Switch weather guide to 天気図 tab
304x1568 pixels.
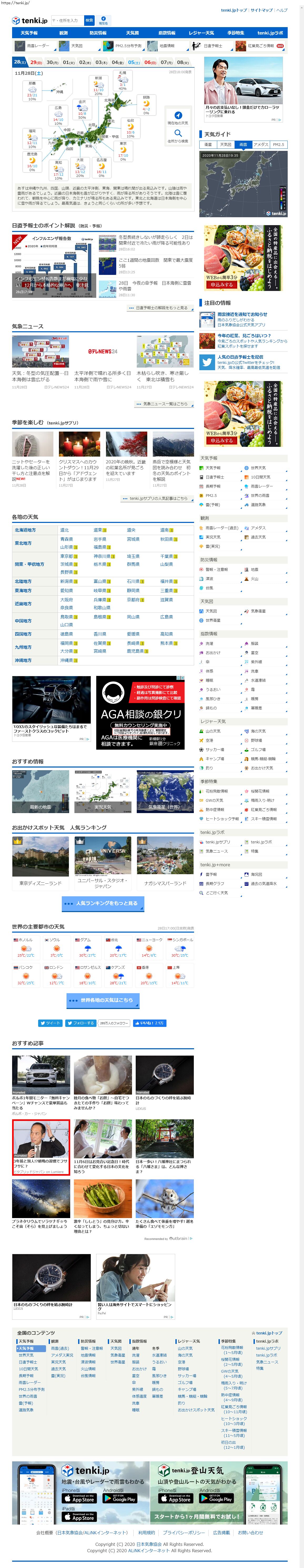(226, 145)
